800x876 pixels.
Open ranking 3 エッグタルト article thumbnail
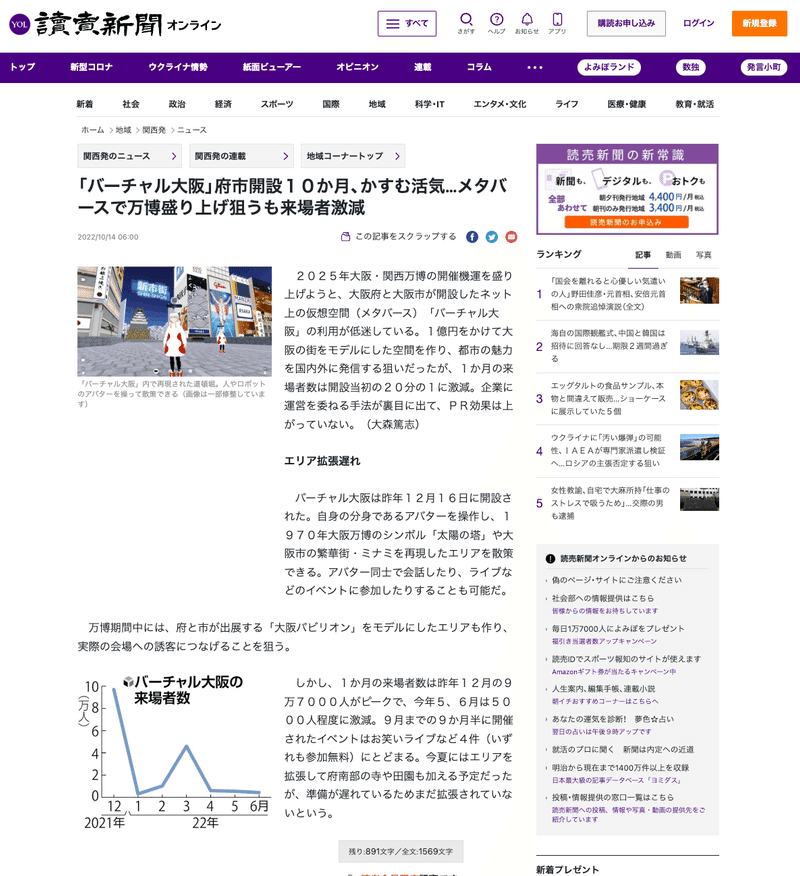(x=699, y=394)
